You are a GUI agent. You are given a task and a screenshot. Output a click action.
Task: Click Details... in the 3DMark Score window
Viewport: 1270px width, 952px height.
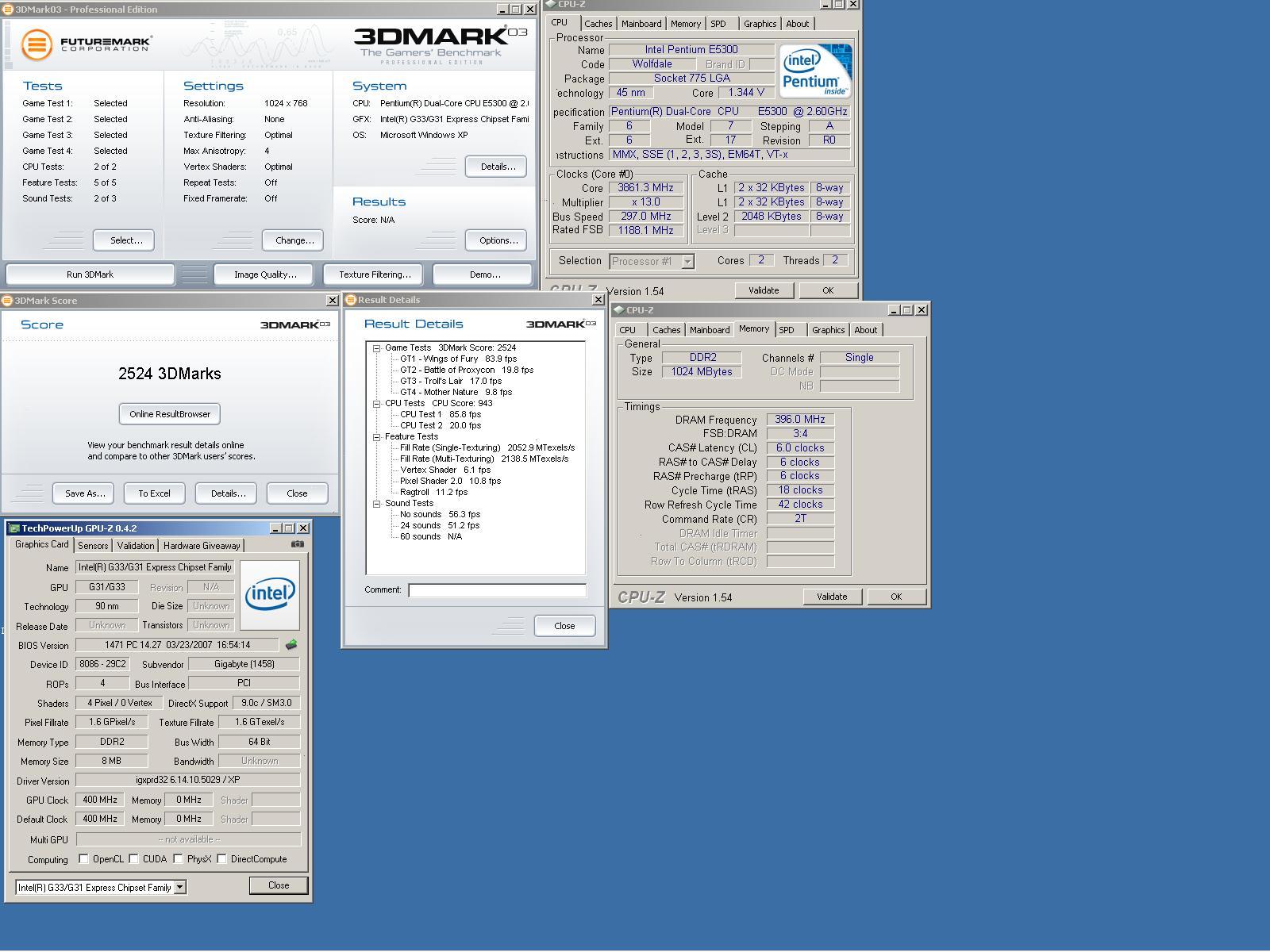coord(226,493)
